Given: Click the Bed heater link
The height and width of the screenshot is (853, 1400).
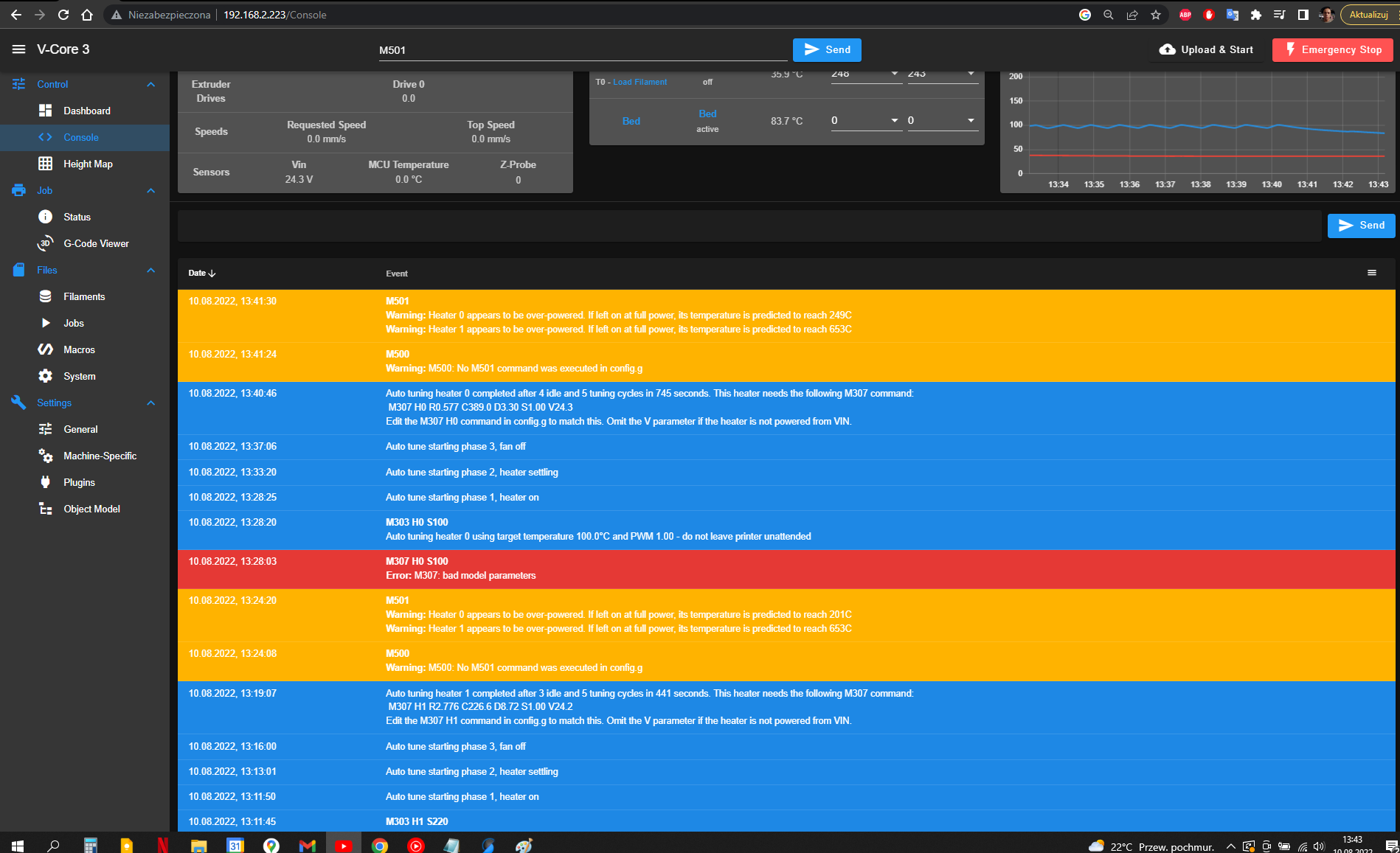Looking at the screenshot, I should [707, 114].
